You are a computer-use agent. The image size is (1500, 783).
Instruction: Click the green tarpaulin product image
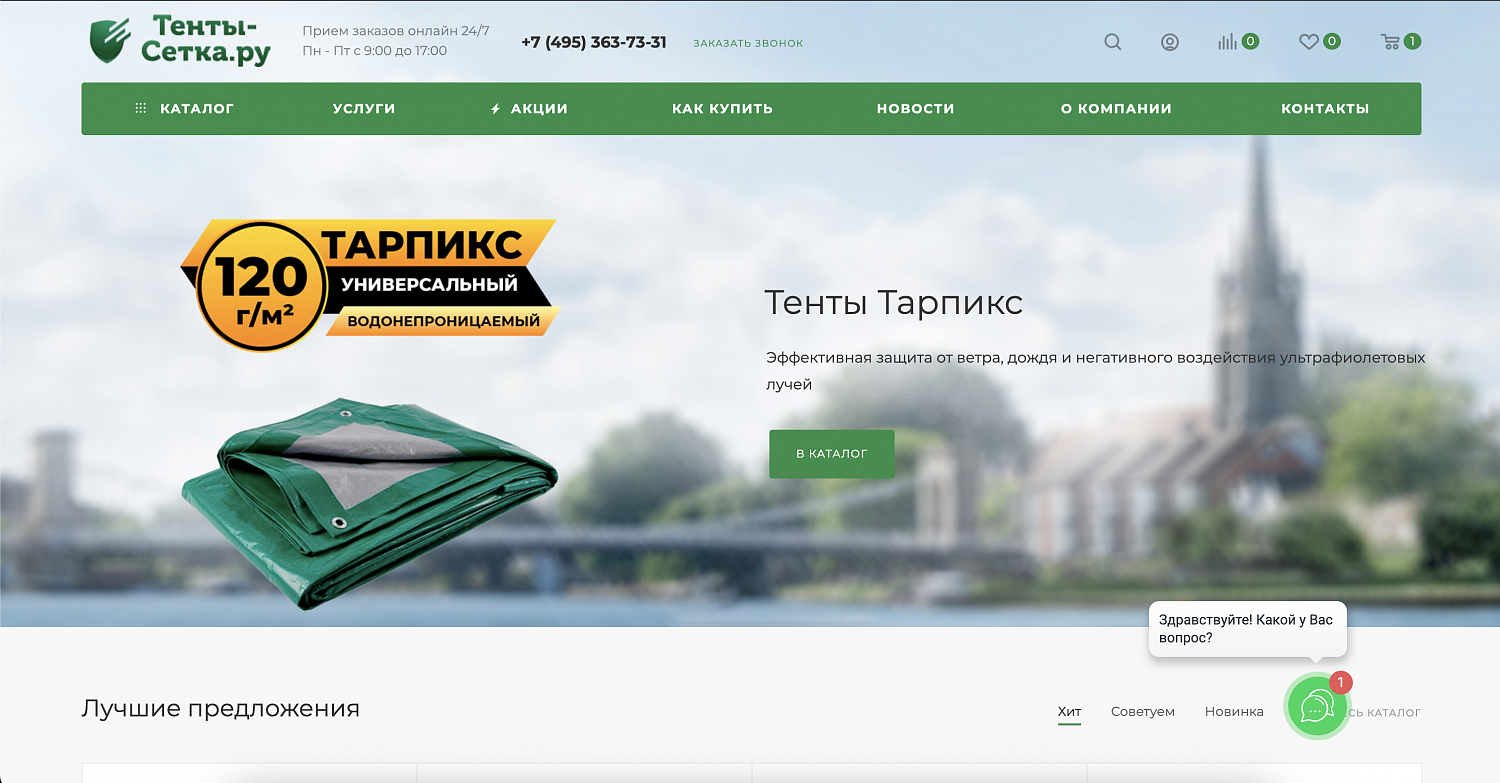tap(368, 503)
